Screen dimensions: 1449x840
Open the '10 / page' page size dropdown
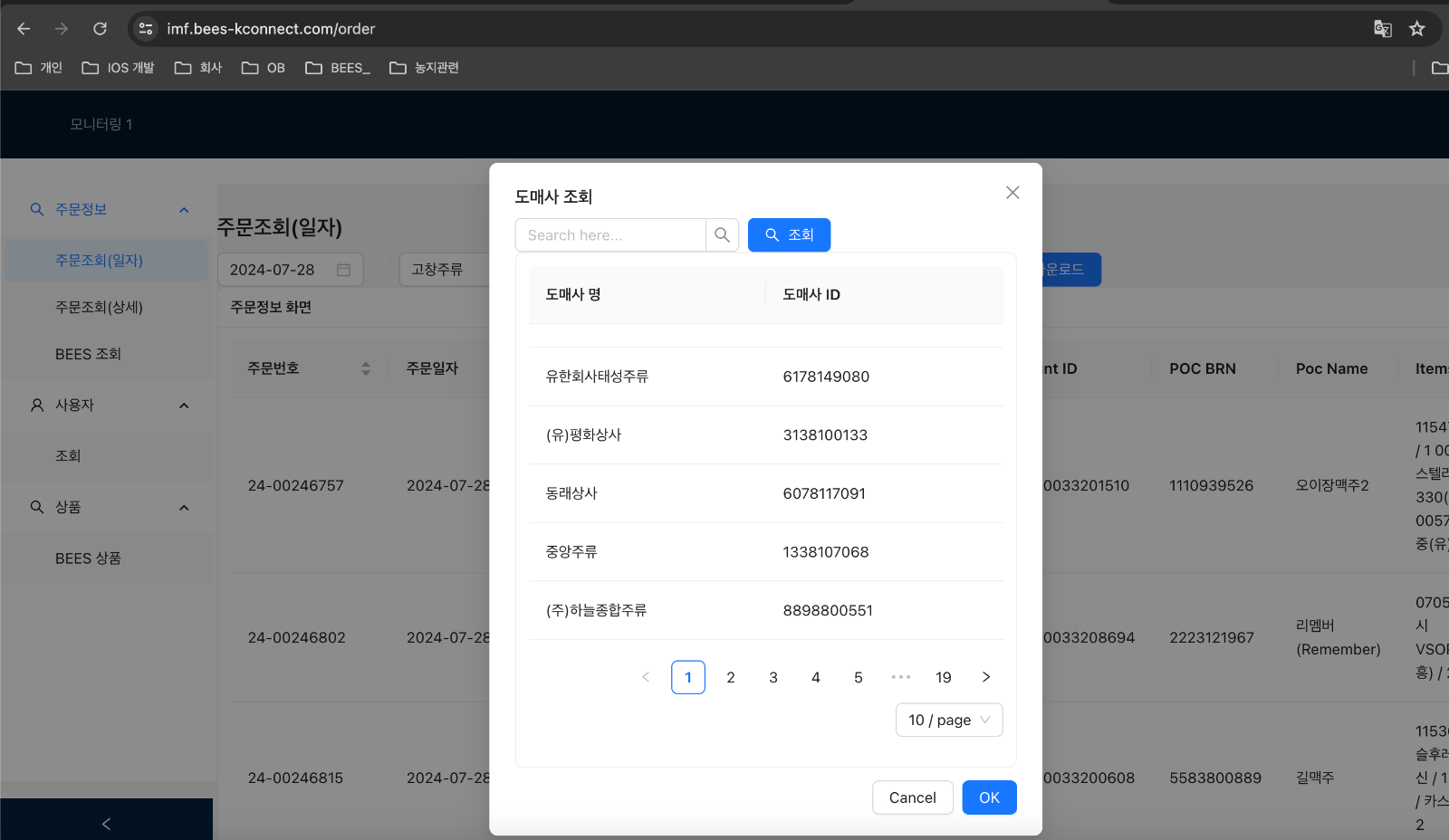pyautogui.click(x=948, y=720)
